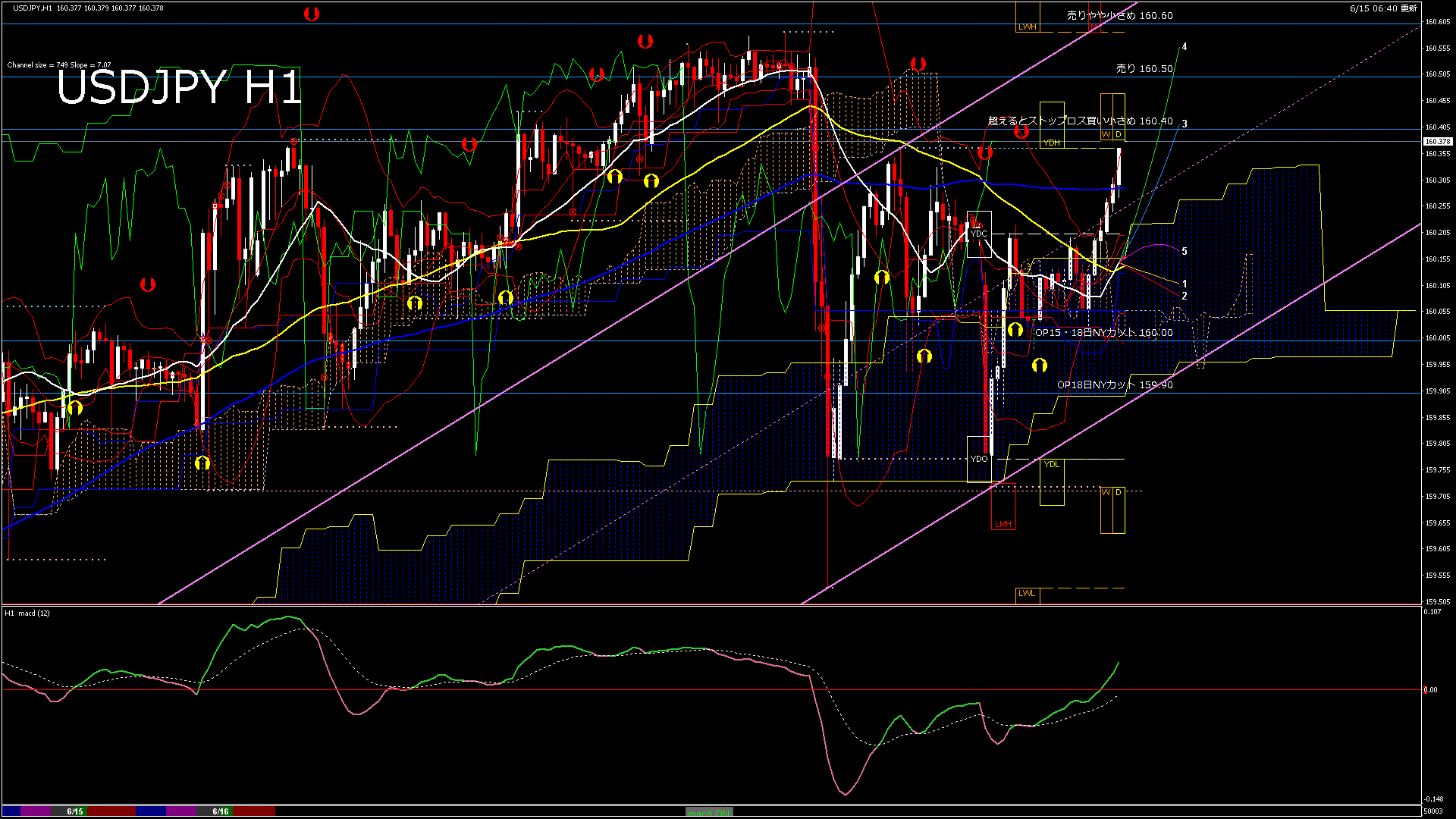Click the large "USDJPY H1" chart title
The height and width of the screenshot is (819, 1456).
179,87
